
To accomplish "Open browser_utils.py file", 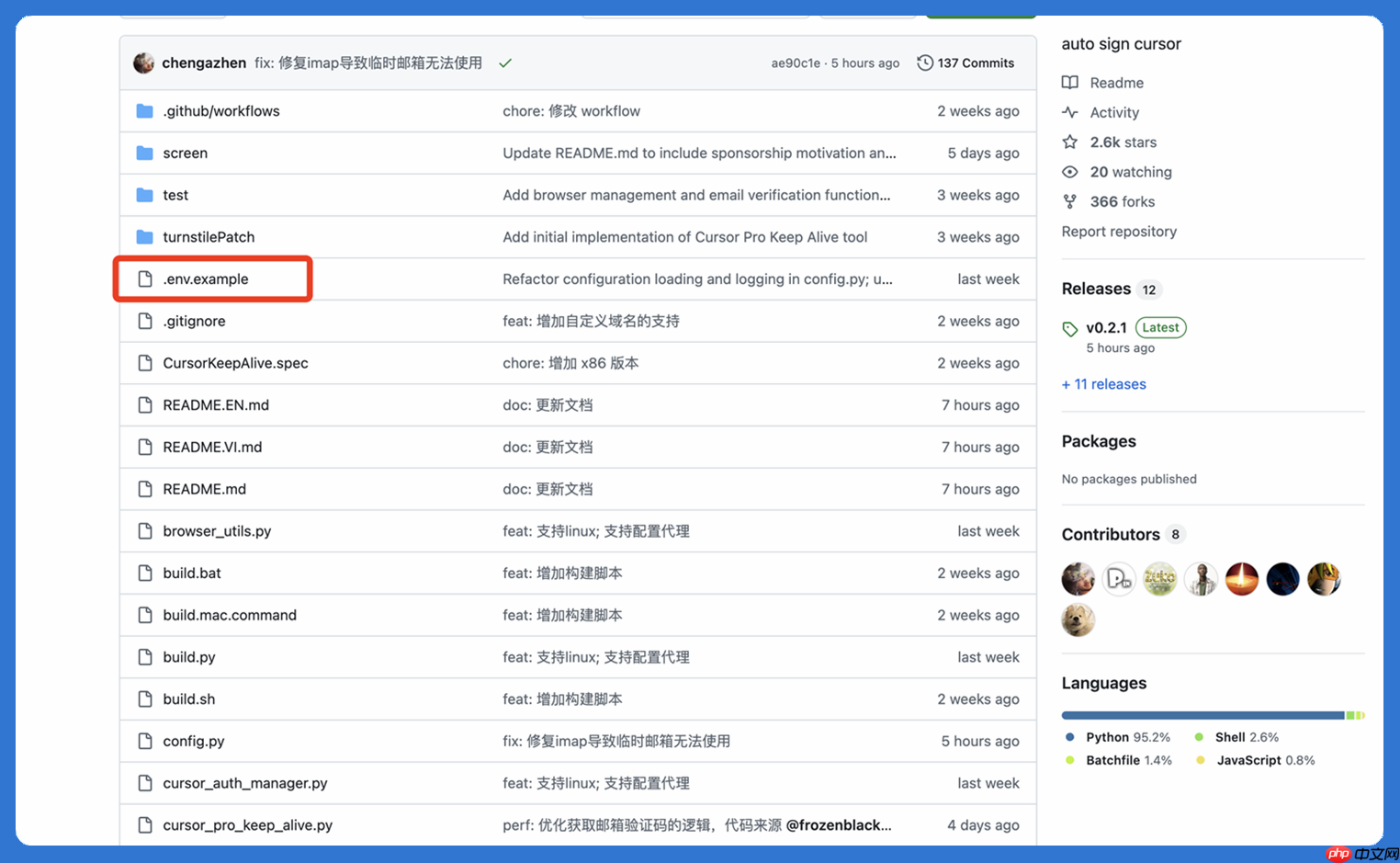I will click(x=217, y=531).
